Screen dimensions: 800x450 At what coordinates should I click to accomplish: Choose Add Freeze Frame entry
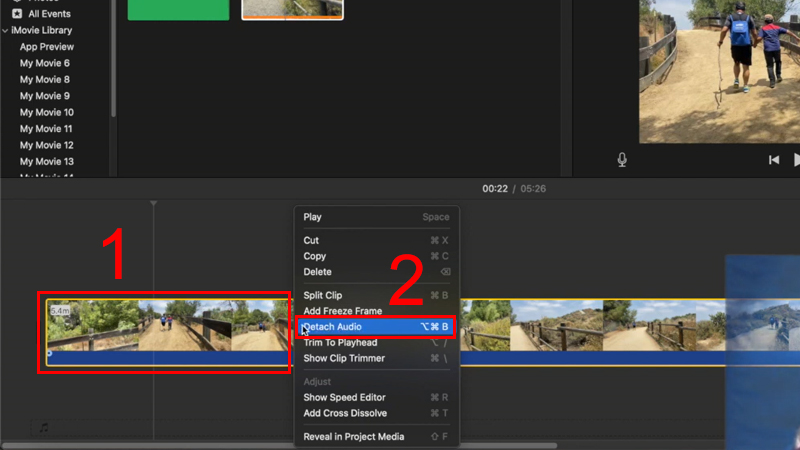[x=377, y=311]
